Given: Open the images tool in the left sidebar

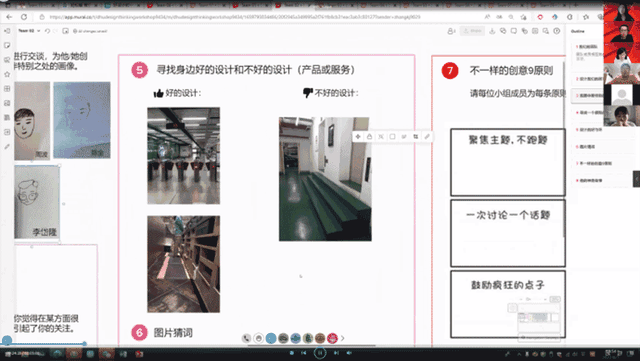Looking at the screenshot, I should (7, 103).
